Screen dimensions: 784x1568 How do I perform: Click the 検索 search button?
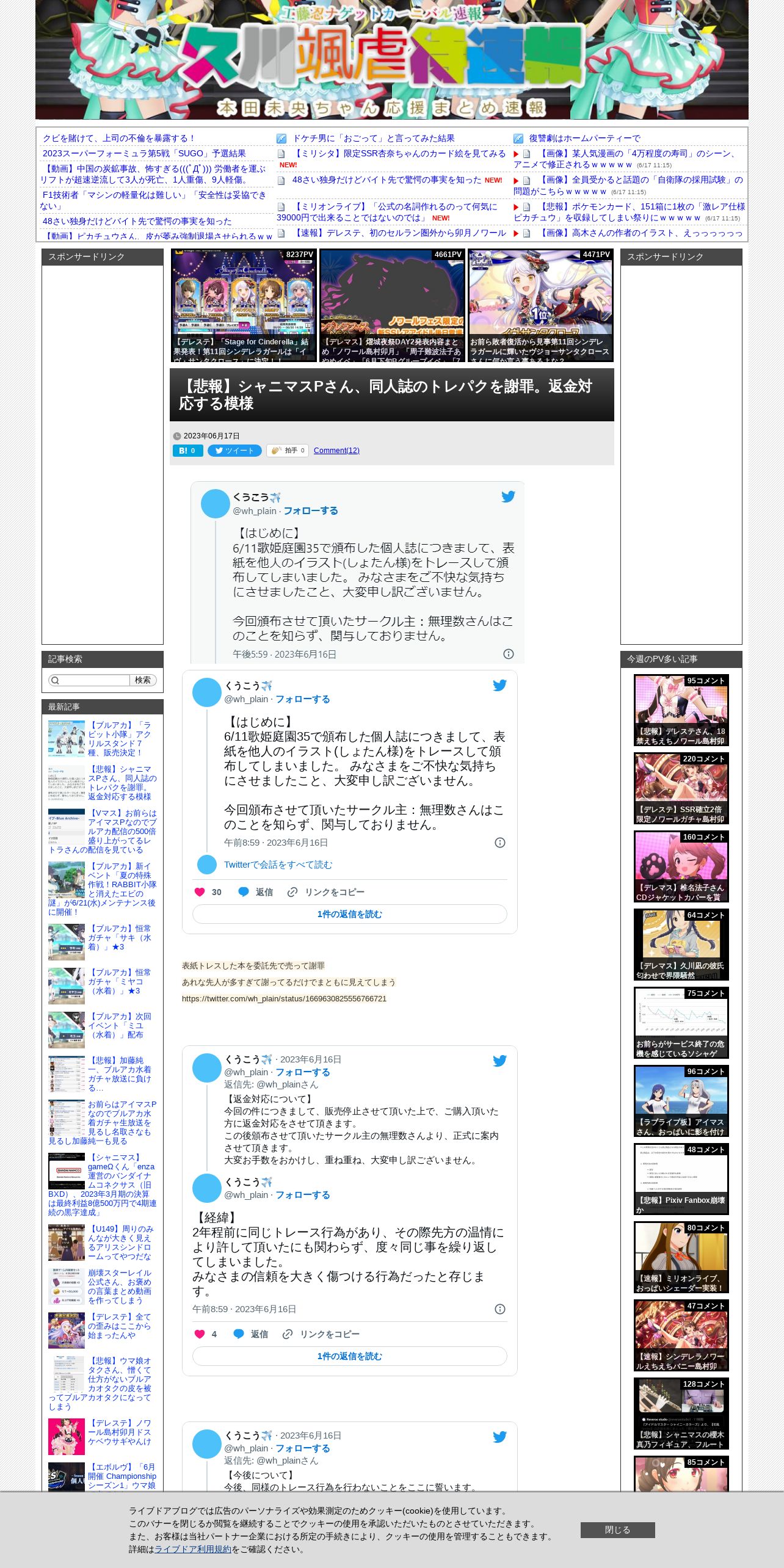(143, 680)
